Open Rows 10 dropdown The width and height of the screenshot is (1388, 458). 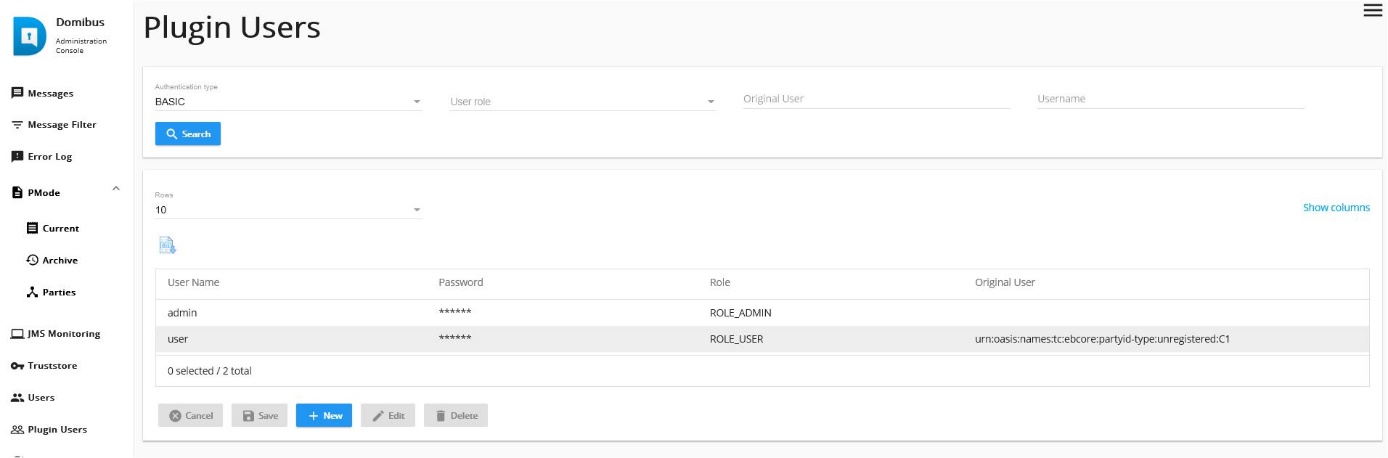(289, 210)
